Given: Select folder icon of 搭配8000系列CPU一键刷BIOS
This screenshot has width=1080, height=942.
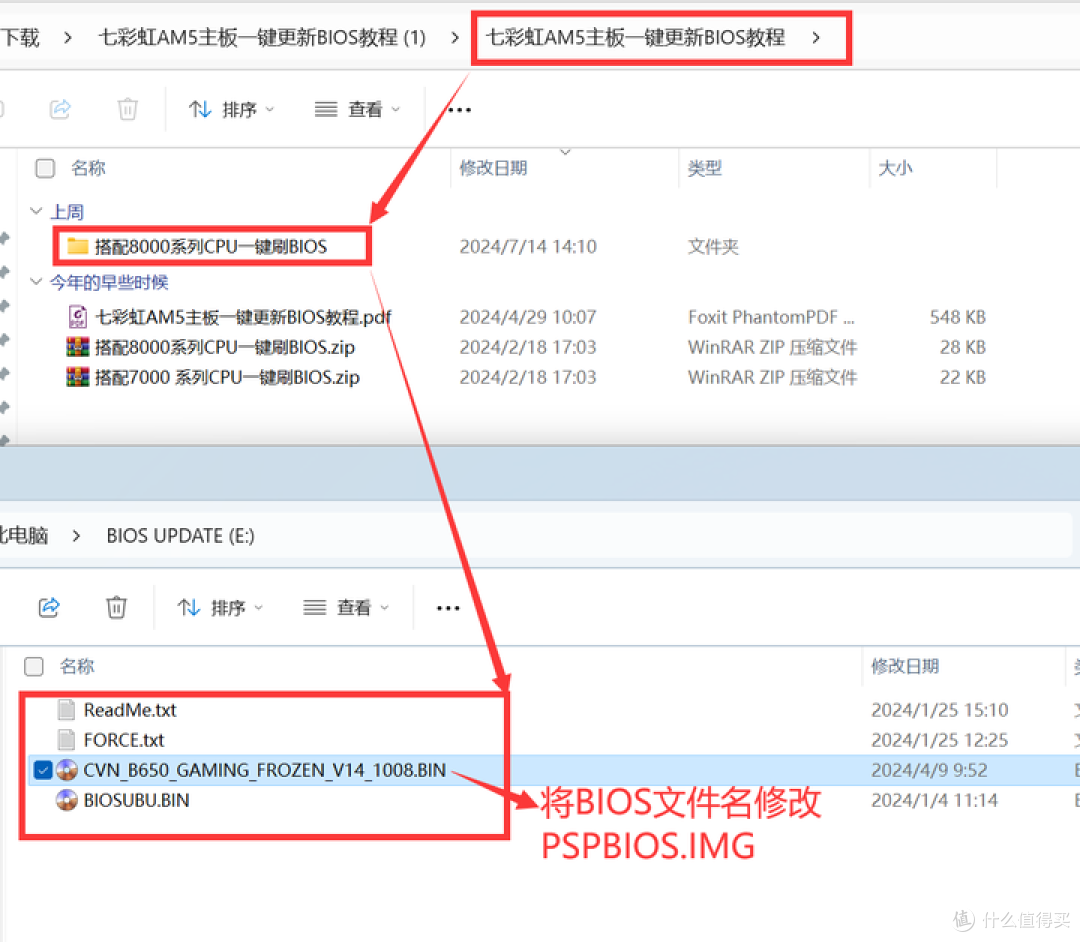Looking at the screenshot, I should pyautogui.click(x=77, y=246).
